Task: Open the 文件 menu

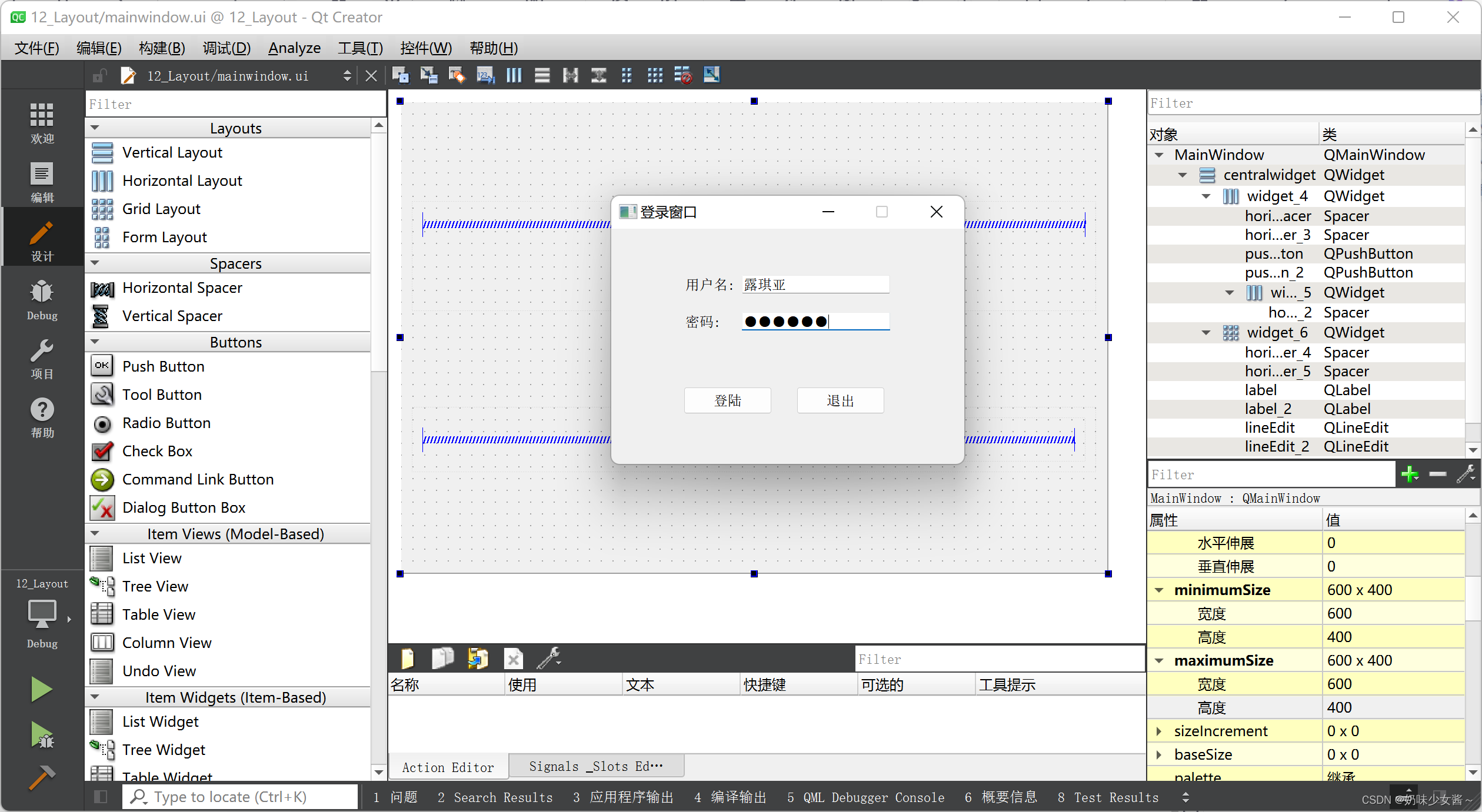Action: (x=35, y=47)
